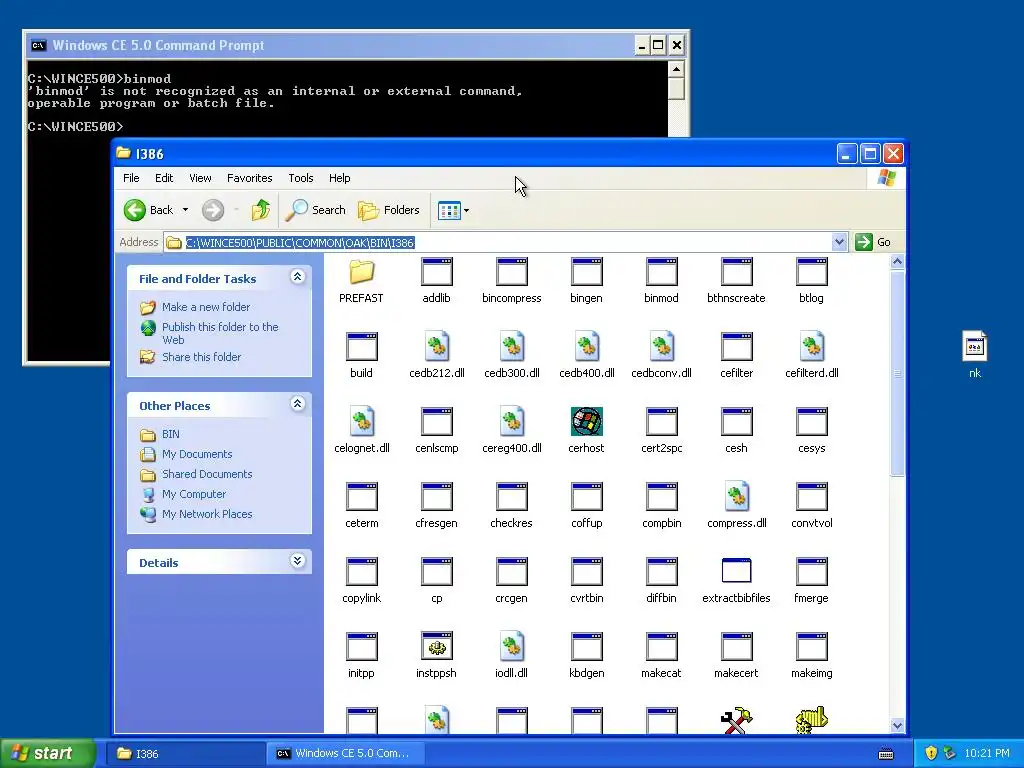Switch to Command Prompt taskbar button
Image resolution: width=1024 pixels, height=768 pixels.
pyautogui.click(x=345, y=753)
